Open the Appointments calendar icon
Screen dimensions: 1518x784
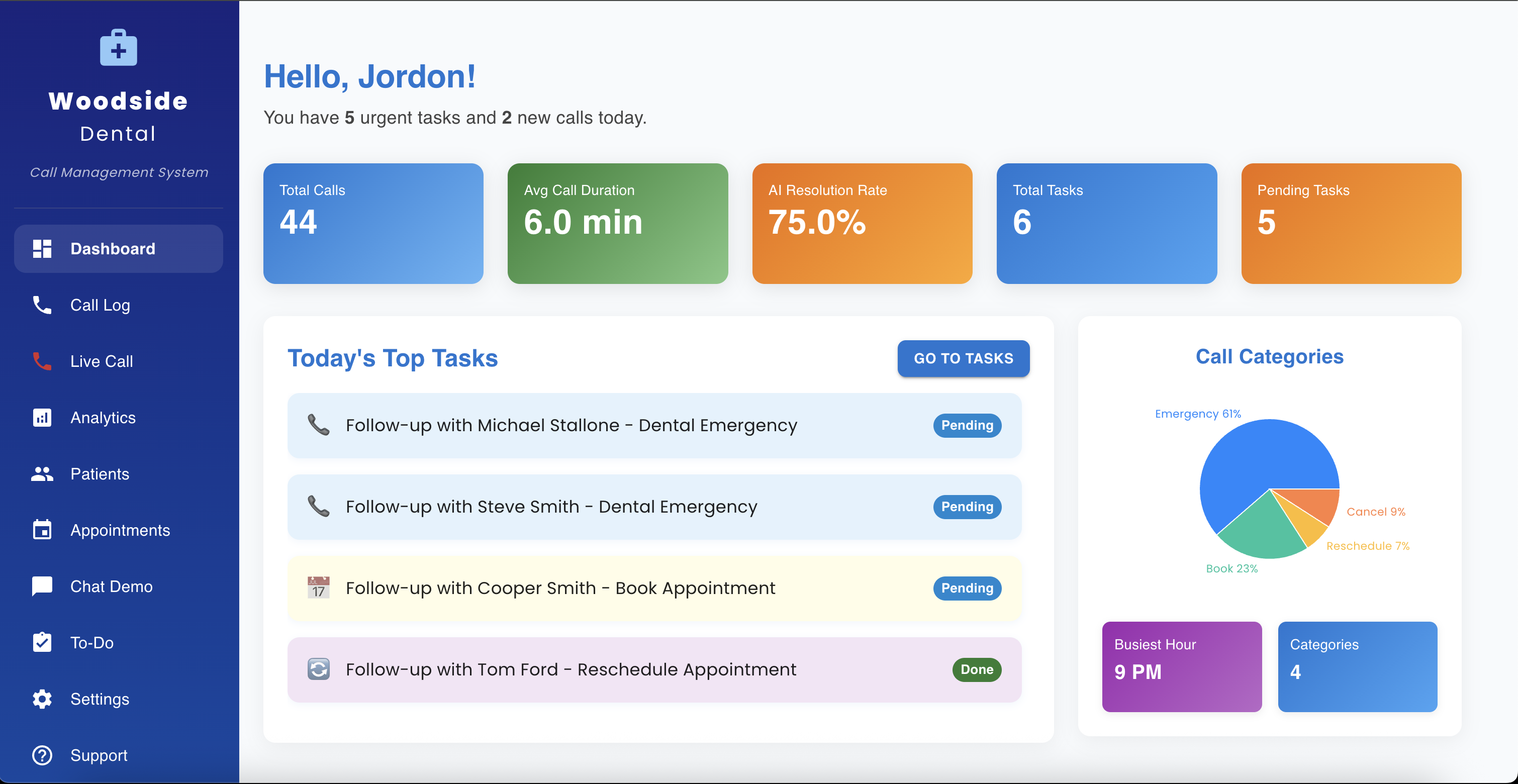click(42, 530)
